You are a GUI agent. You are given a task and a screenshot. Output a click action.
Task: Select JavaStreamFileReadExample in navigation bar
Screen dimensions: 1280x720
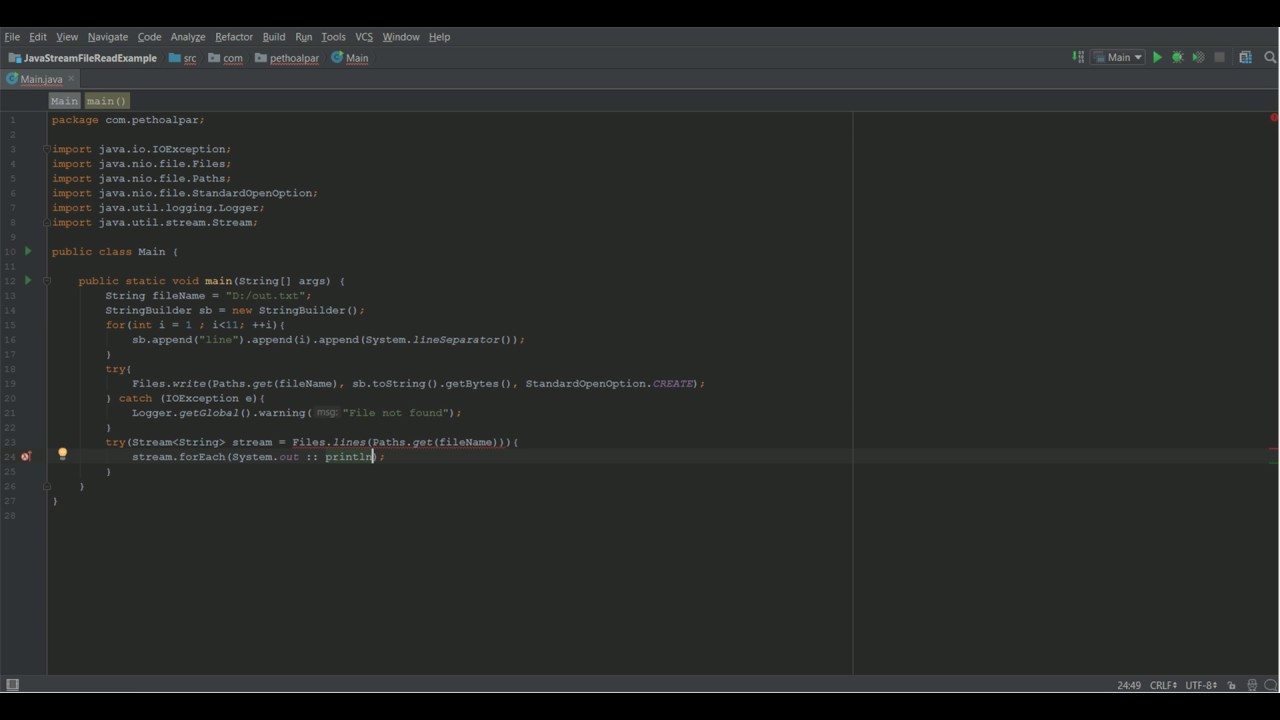pos(83,58)
